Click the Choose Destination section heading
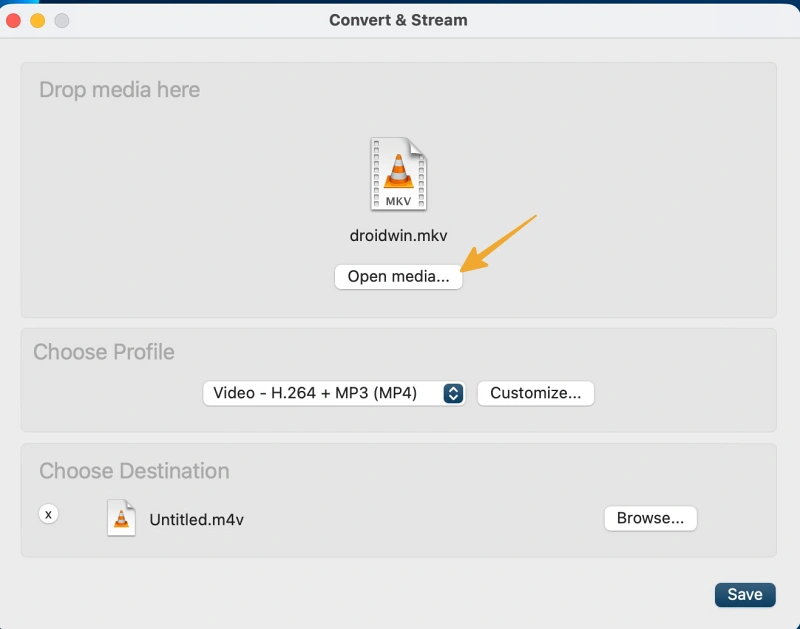The image size is (800, 629). click(134, 471)
